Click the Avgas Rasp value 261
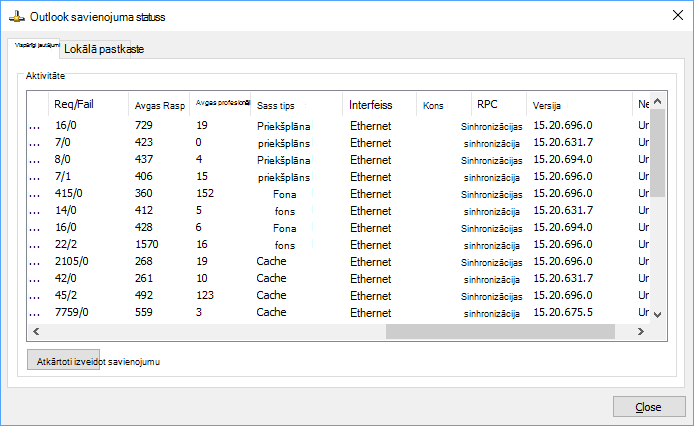694x426 pixels. 144,278
